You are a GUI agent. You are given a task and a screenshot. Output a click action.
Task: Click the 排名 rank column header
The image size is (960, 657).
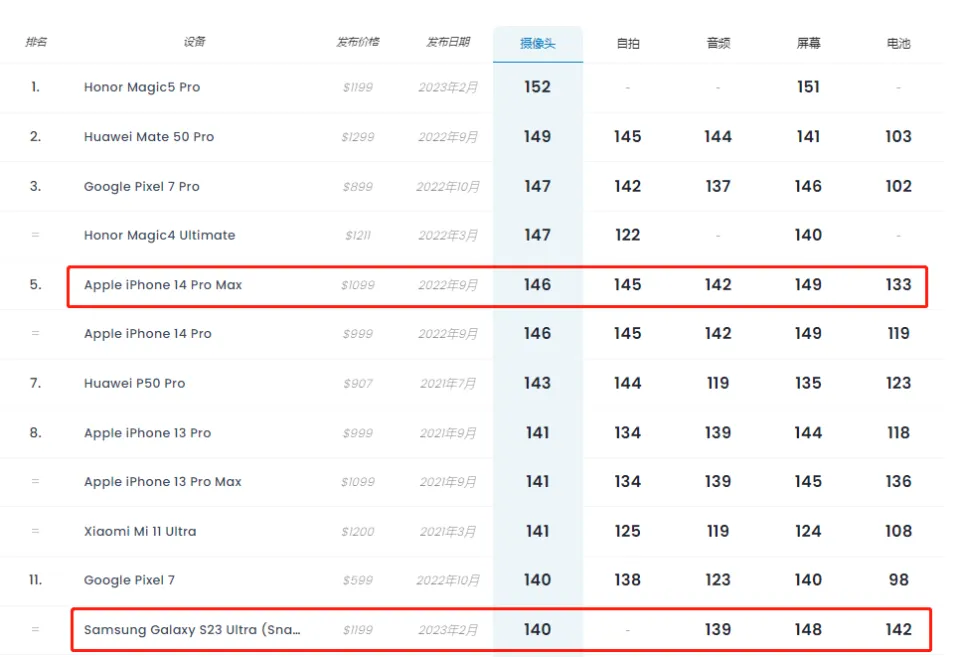(35, 43)
